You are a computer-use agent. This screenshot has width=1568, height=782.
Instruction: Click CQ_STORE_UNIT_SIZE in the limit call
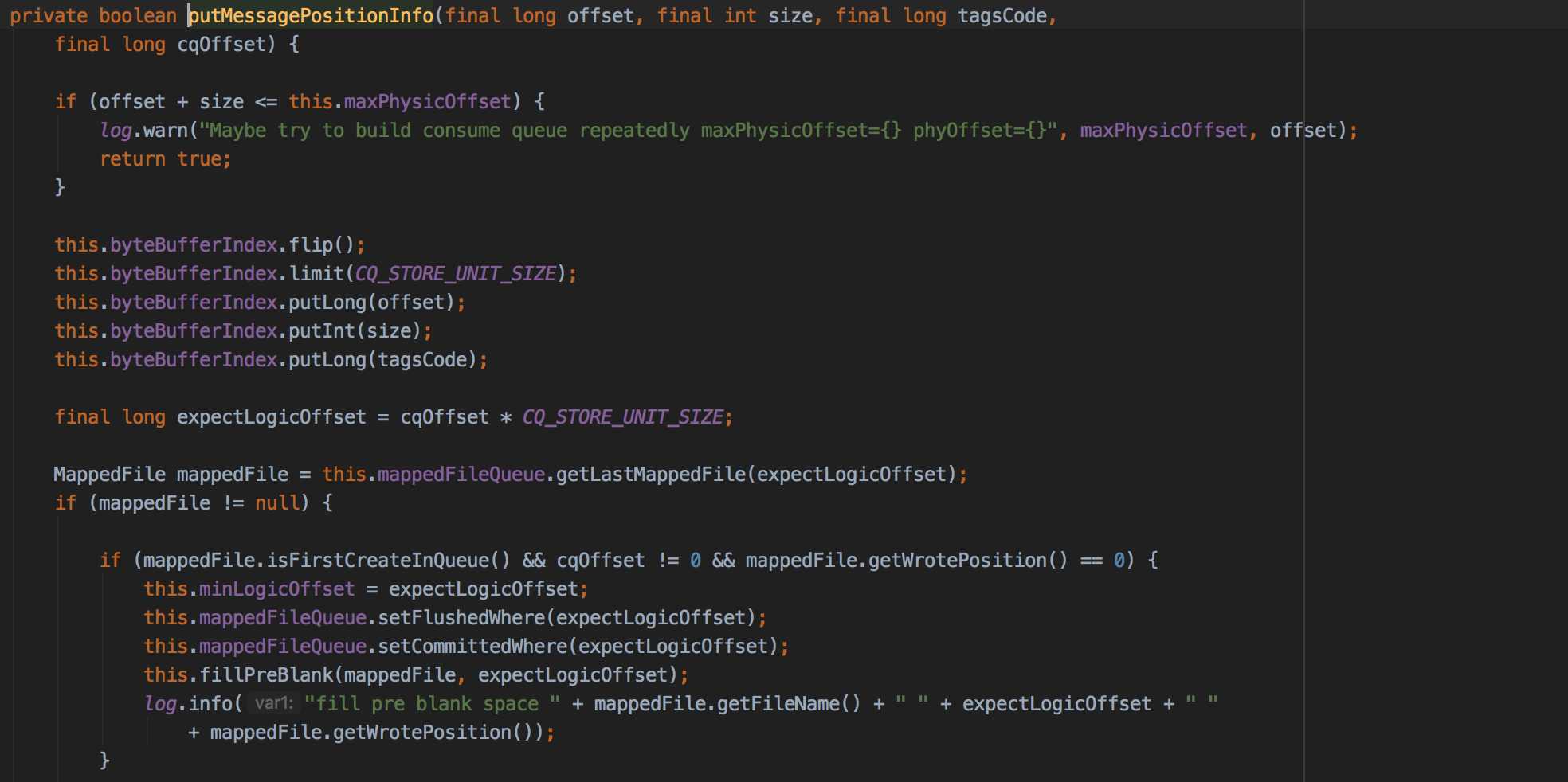tap(456, 273)
